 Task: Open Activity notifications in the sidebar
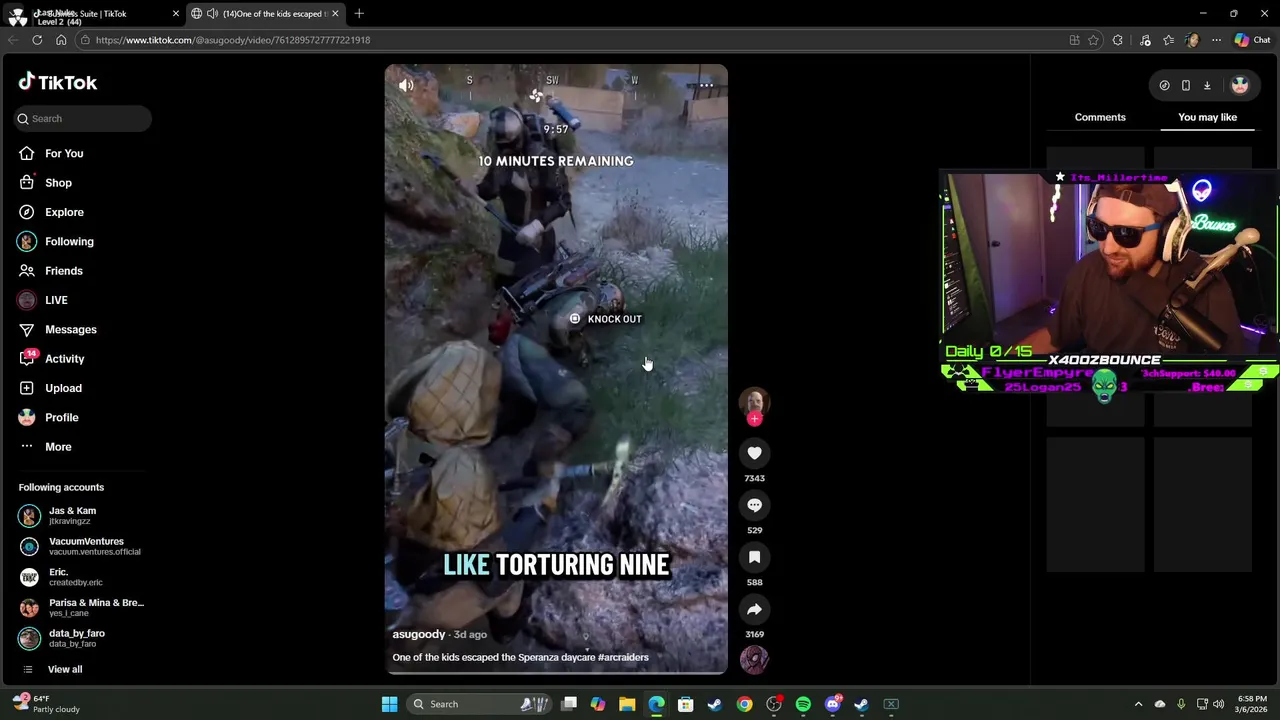click(x=64, y=359)
